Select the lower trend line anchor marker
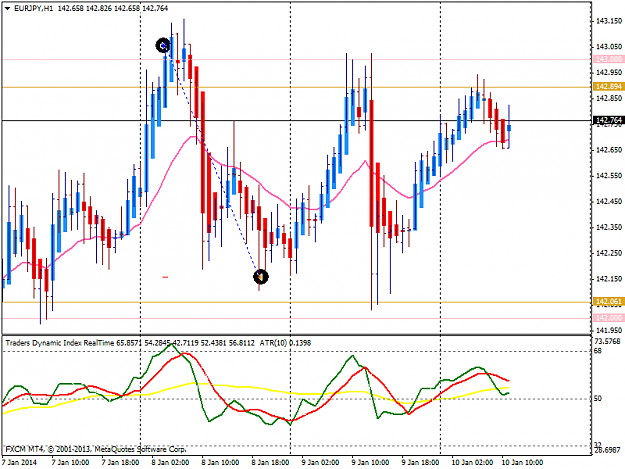The image size is (625, 469). (261, 277)
